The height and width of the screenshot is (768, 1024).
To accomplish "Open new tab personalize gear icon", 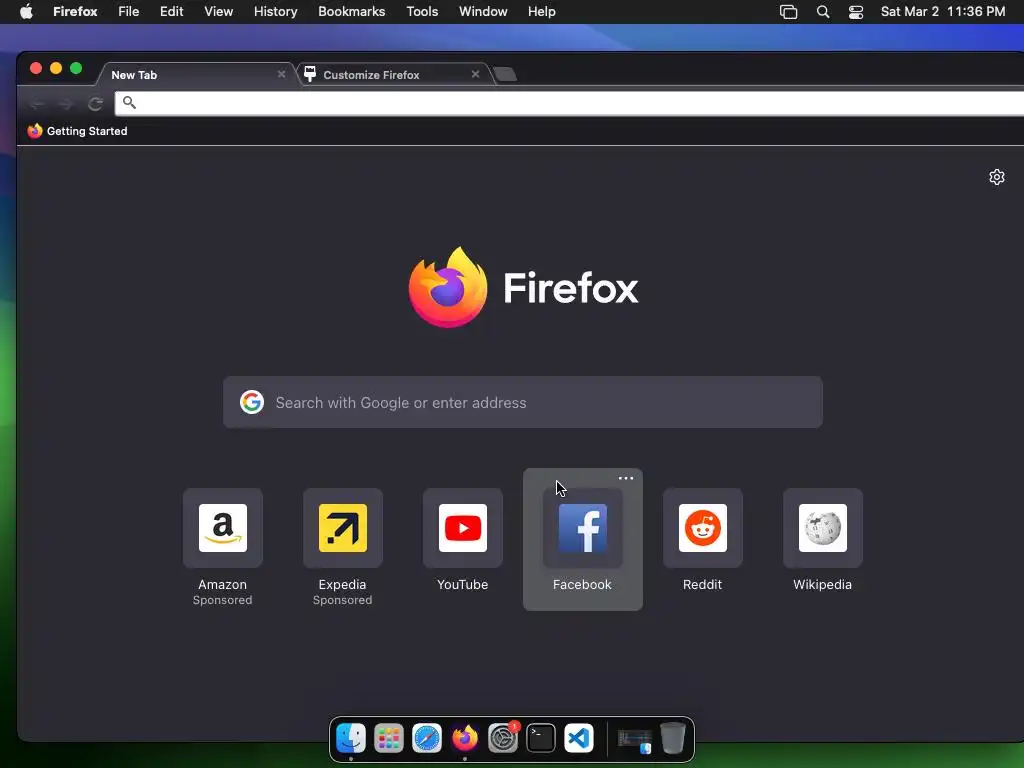I will coord(997,177).
